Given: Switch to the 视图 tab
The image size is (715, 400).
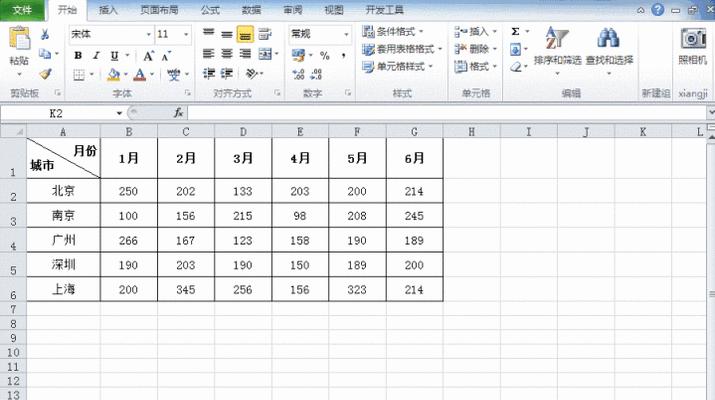Looking at the screenshot, I should 334,10.
